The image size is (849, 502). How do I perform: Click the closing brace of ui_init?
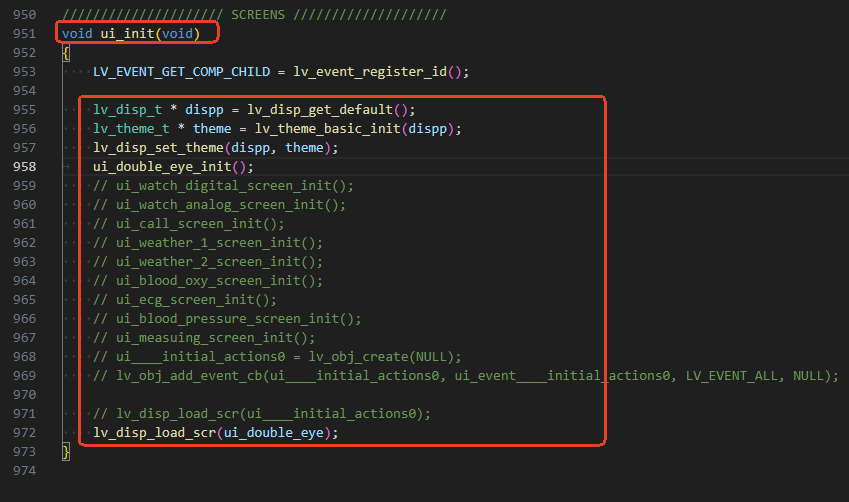(66, 451)
